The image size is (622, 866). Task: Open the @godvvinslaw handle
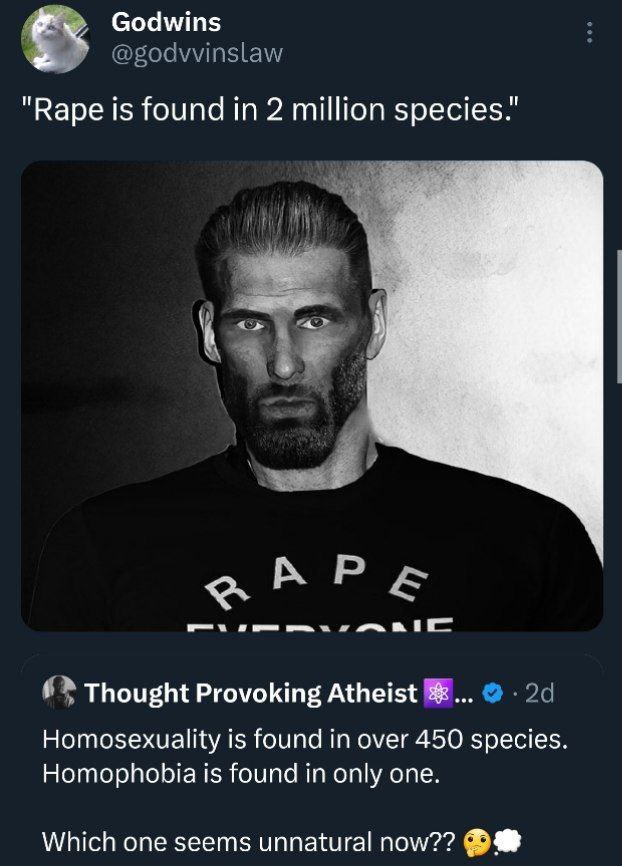point(197,54)
